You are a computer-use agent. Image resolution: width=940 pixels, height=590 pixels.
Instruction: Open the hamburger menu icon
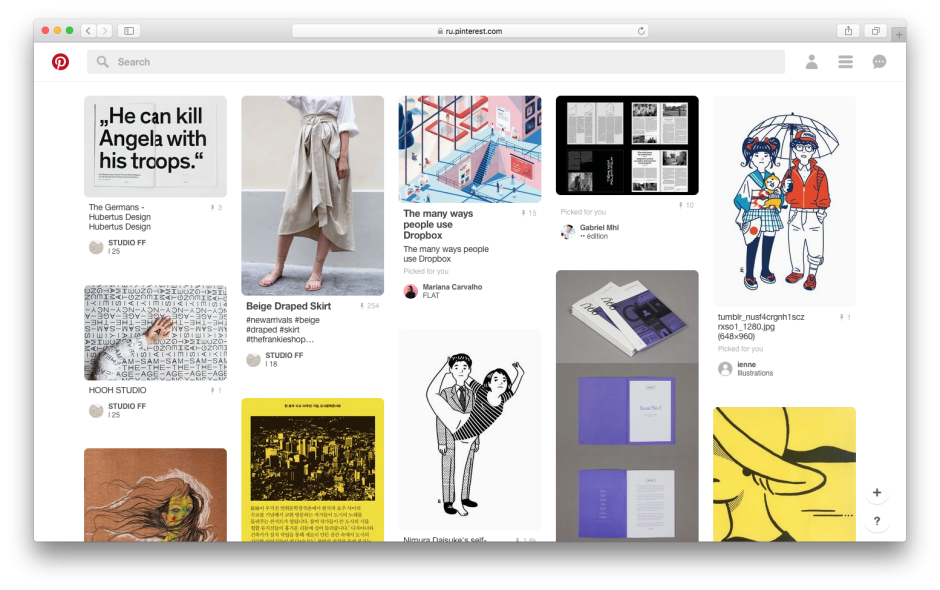845,62
